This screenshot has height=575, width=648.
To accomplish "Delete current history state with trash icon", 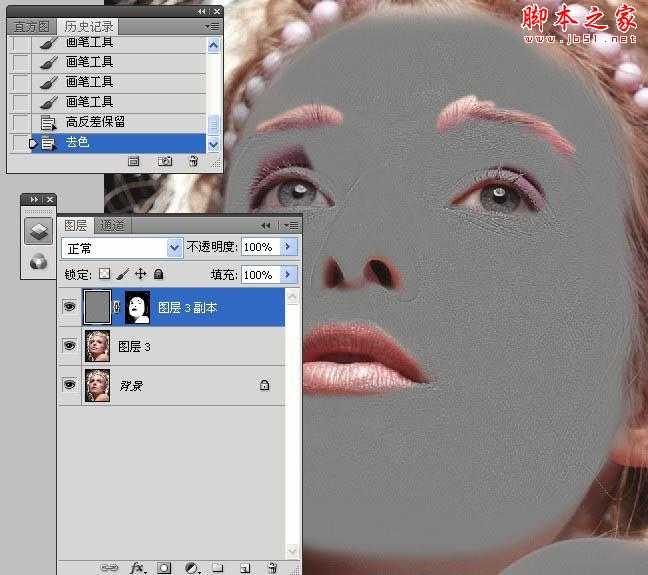I will 193,161.
